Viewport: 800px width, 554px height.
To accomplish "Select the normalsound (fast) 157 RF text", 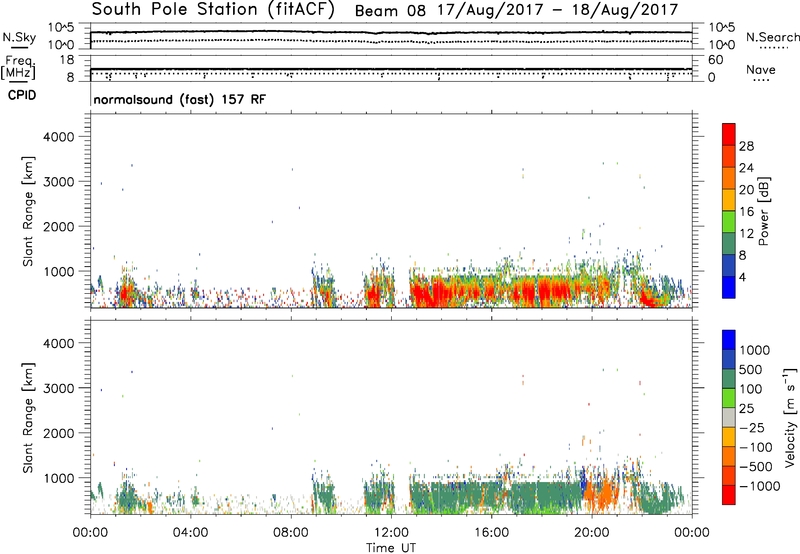I will [x=180, y=99].
